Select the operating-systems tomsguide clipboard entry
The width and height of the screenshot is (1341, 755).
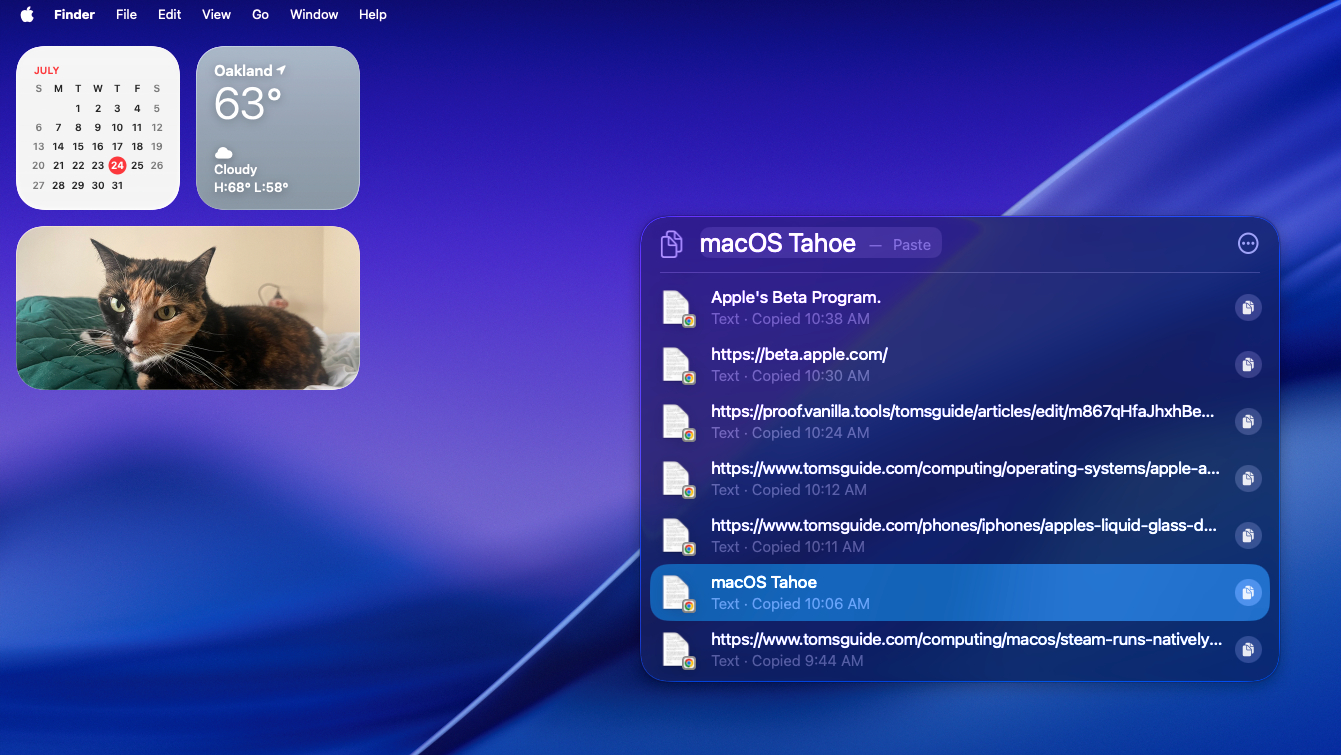pyautogui.click(x=900, y=479)
